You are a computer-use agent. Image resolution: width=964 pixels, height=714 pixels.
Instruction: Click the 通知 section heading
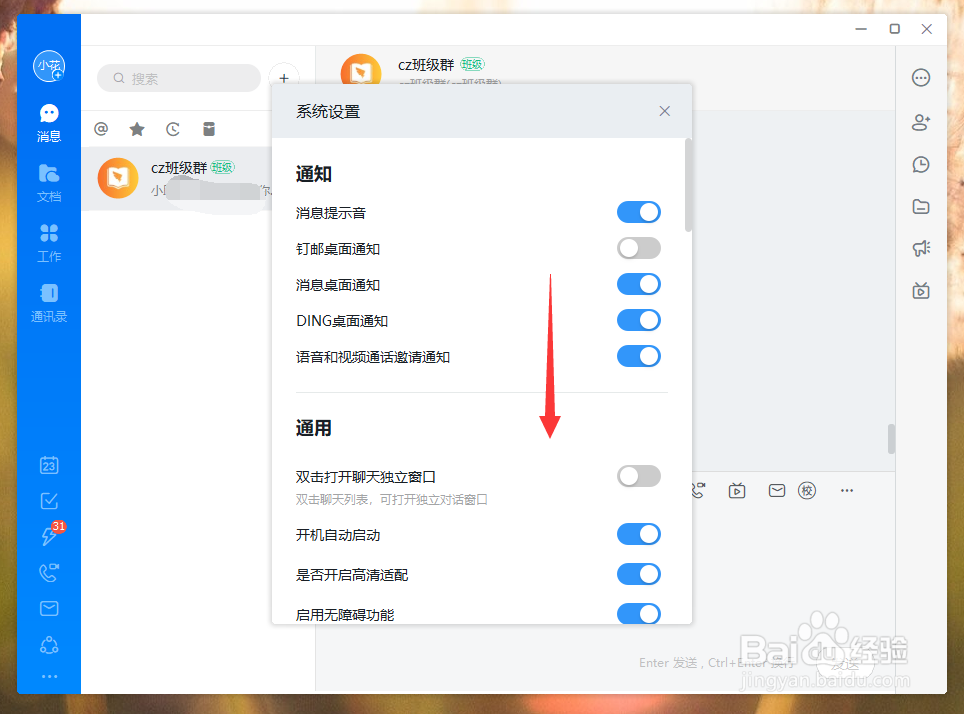click(314, 175)
